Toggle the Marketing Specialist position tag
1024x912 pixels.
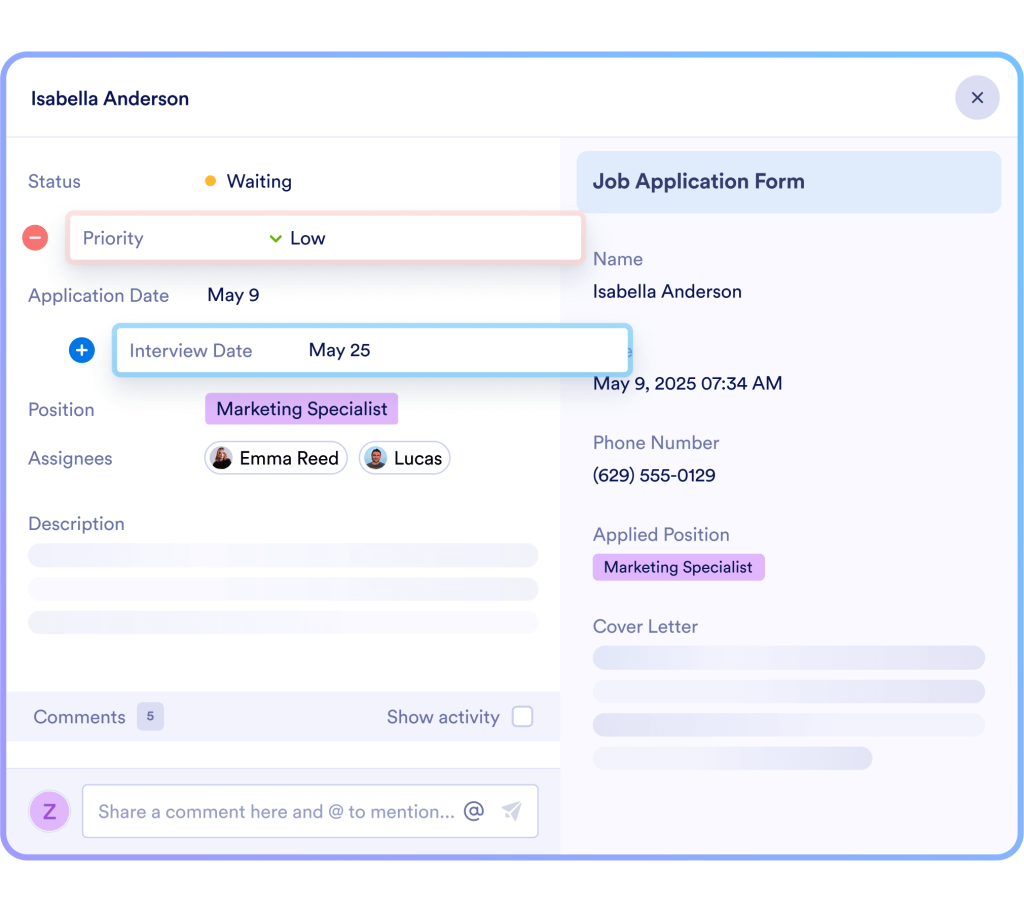pos(301,409)
